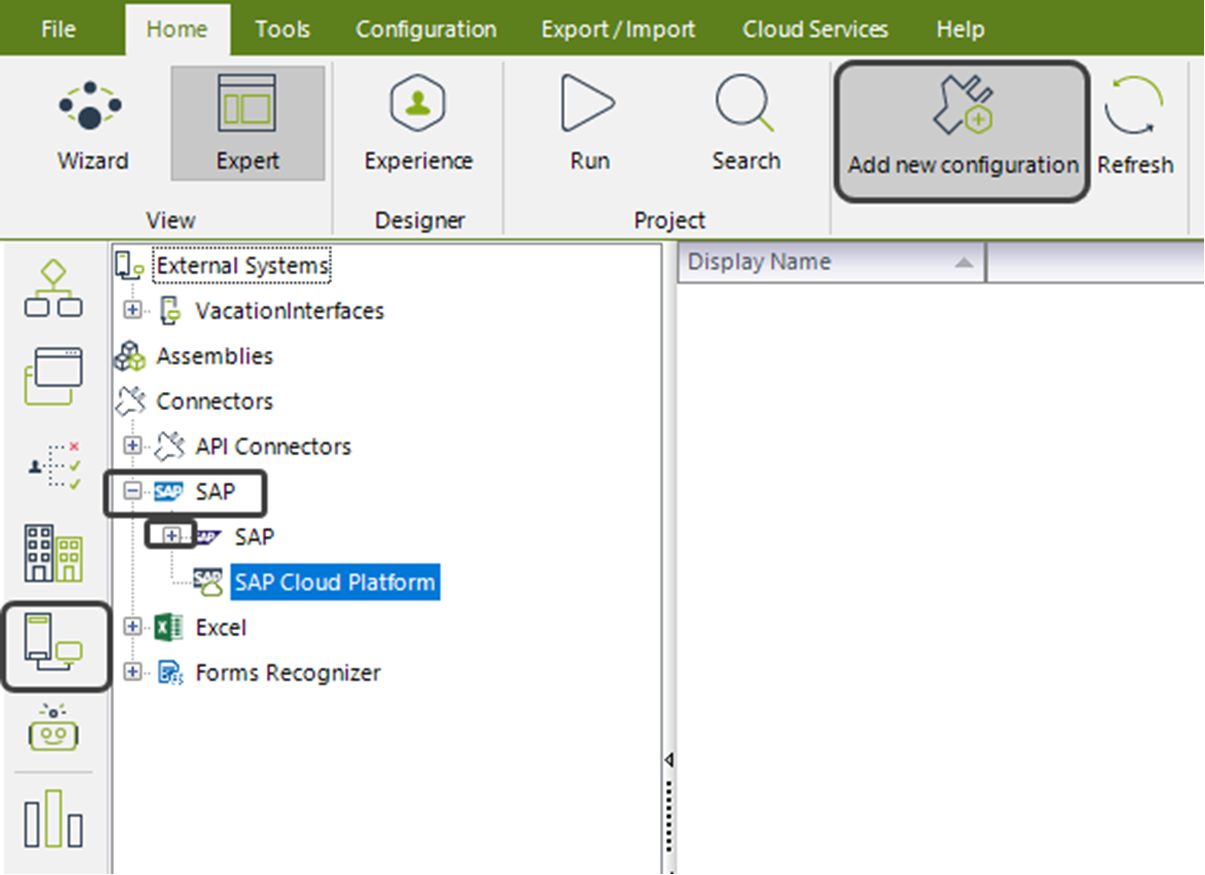Open the Export / Import tab
Image resolution: width=1205 pixels, height=875 pixels.
617,29
